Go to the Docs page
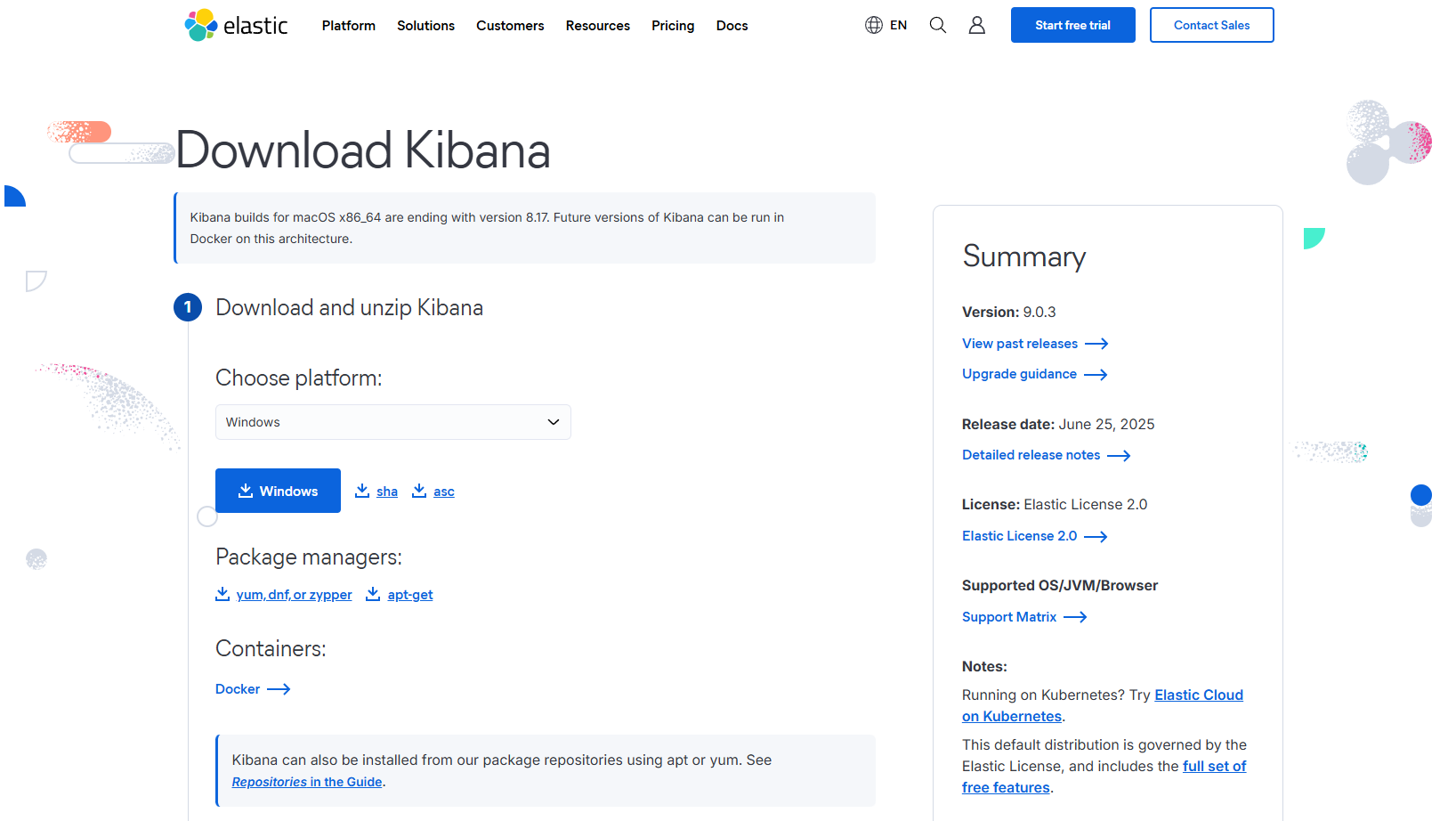The image size is (1456, 821). point(732,26)
